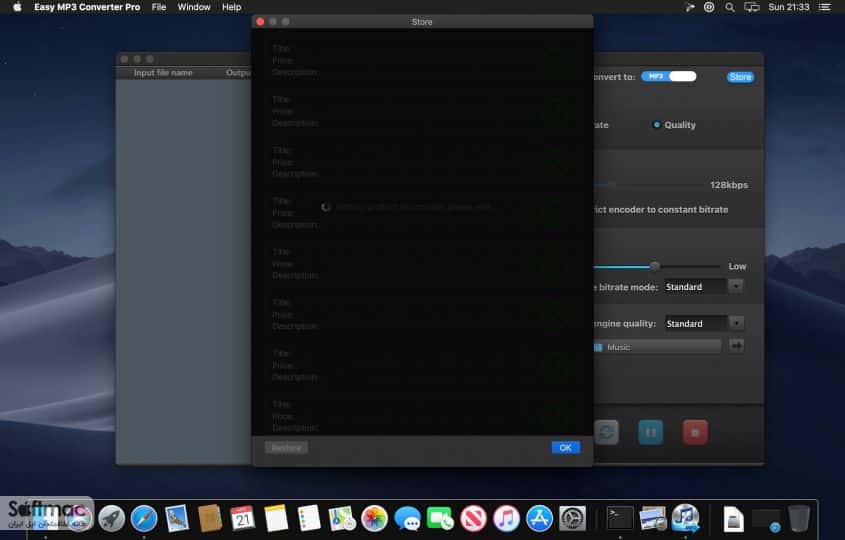Open Launchpad from the Dock

[112, 518]
